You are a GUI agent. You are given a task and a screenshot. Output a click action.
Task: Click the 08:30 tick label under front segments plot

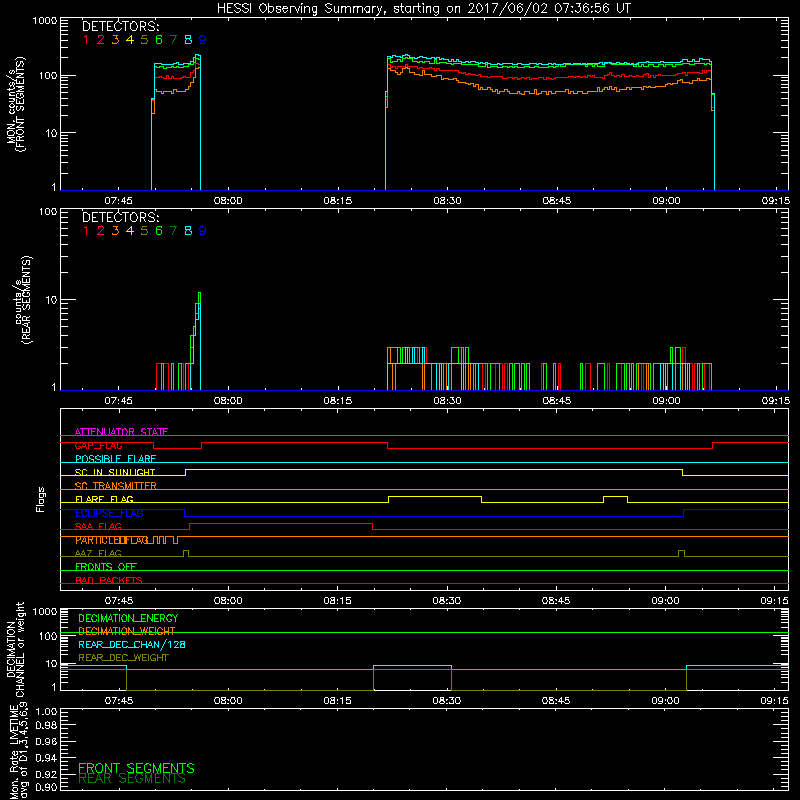(x=447, y=201)
